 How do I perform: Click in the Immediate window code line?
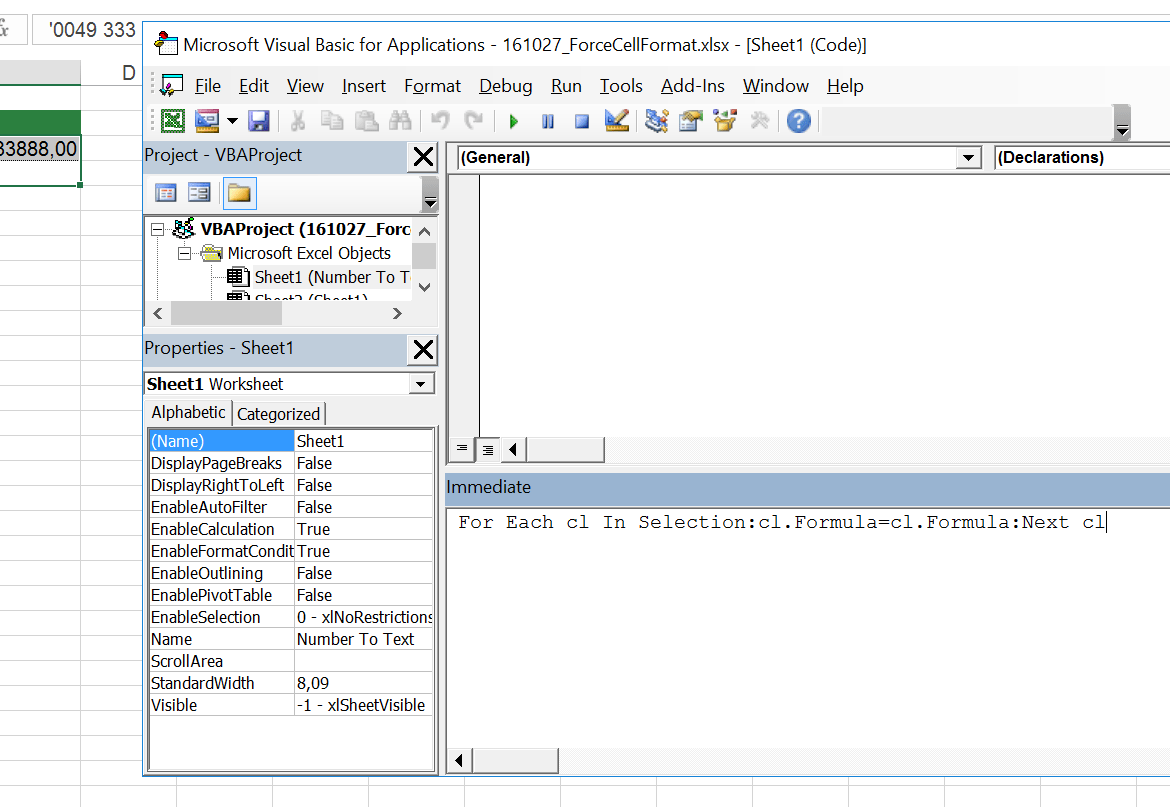tap(782, 522)
